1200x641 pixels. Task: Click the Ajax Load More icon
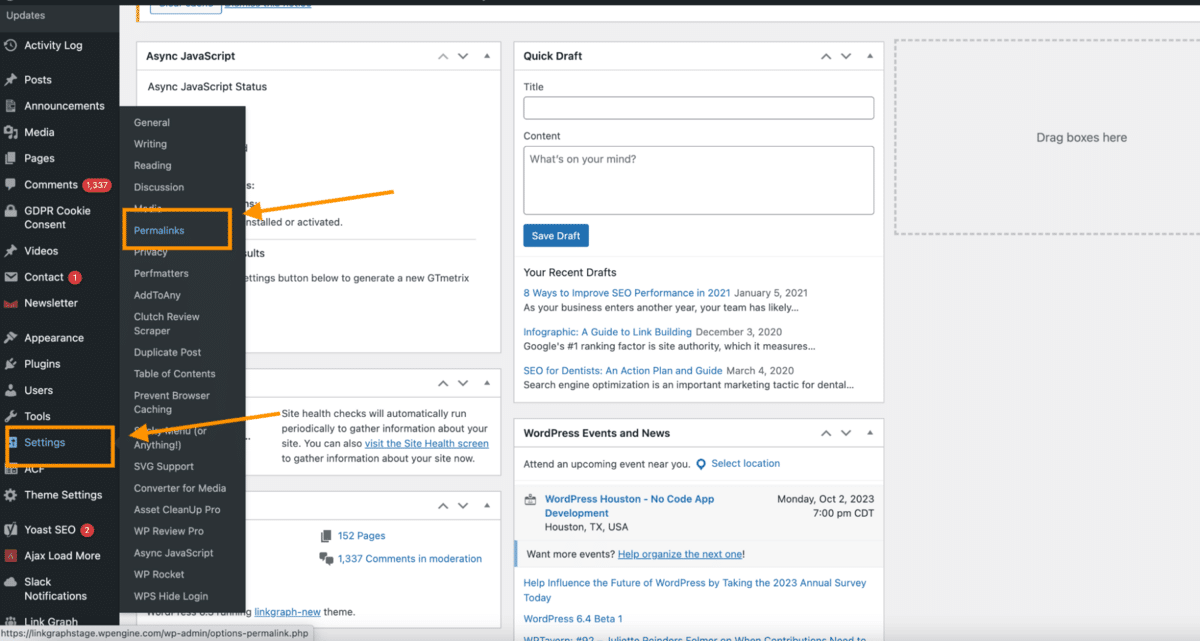pos(10,556)
